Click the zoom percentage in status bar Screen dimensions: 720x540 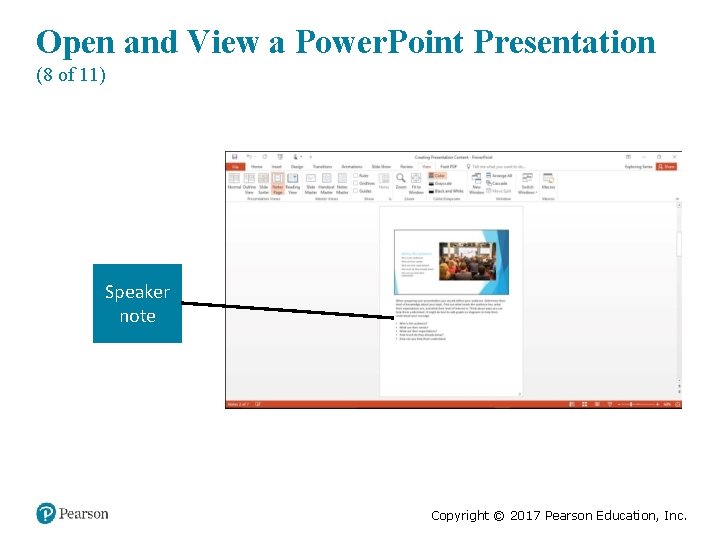pyautogui.click(x=667, y=405)
